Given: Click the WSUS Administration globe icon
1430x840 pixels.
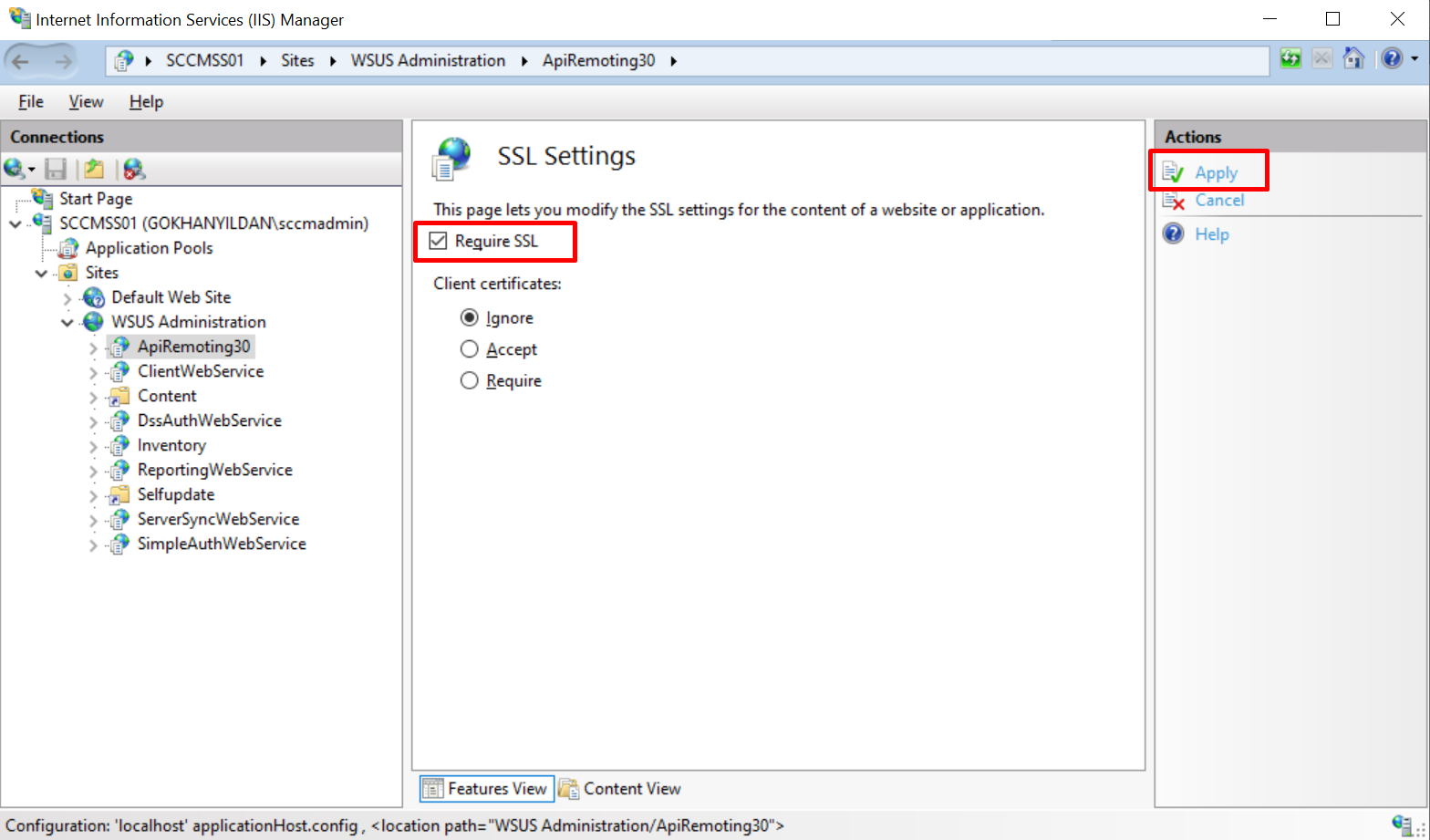Looking at the screenshot, I should tap(93, 322).
